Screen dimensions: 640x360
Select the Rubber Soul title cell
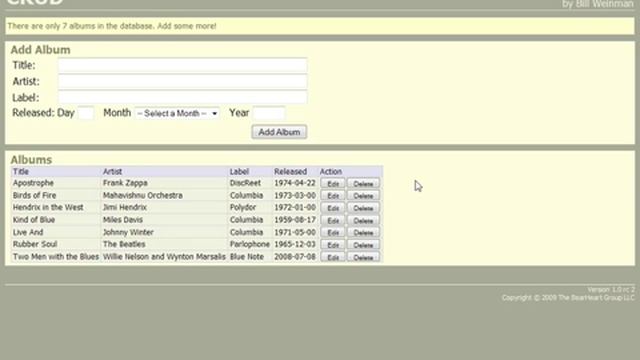tap(35, 244)
